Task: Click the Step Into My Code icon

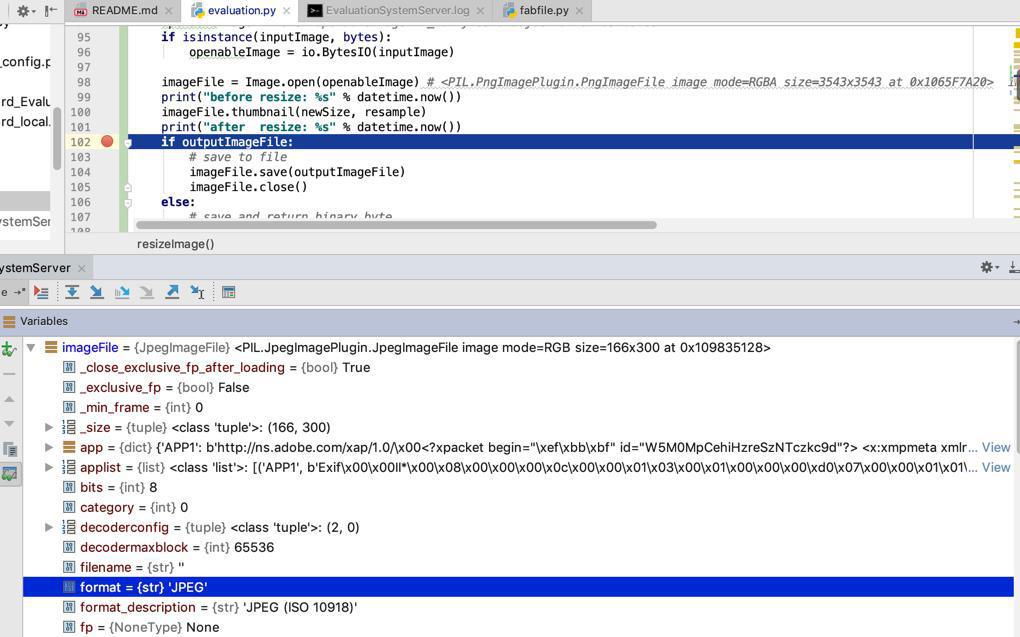Action: click(x=122, y=292)
